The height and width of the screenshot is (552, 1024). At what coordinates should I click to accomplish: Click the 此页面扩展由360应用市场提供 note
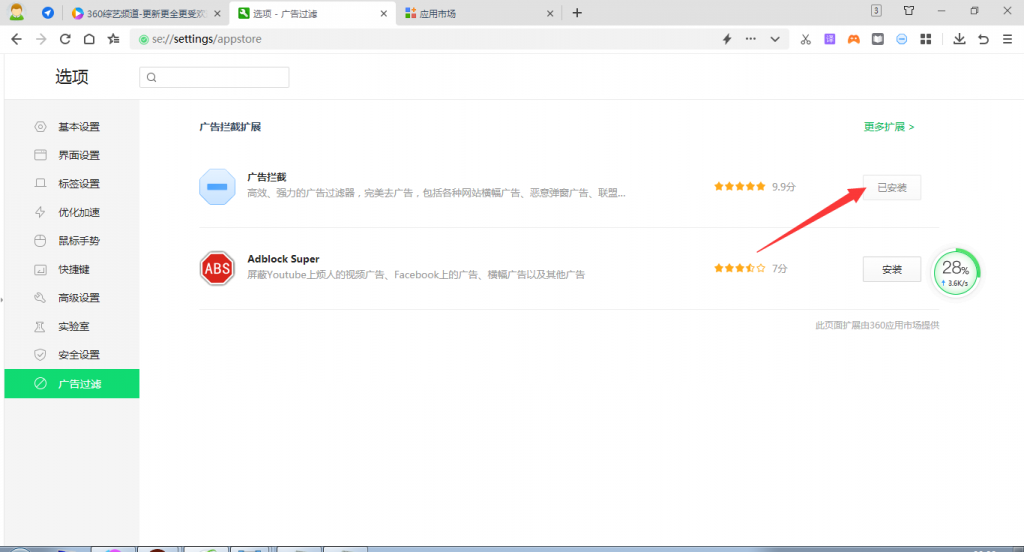pos(877,325)
